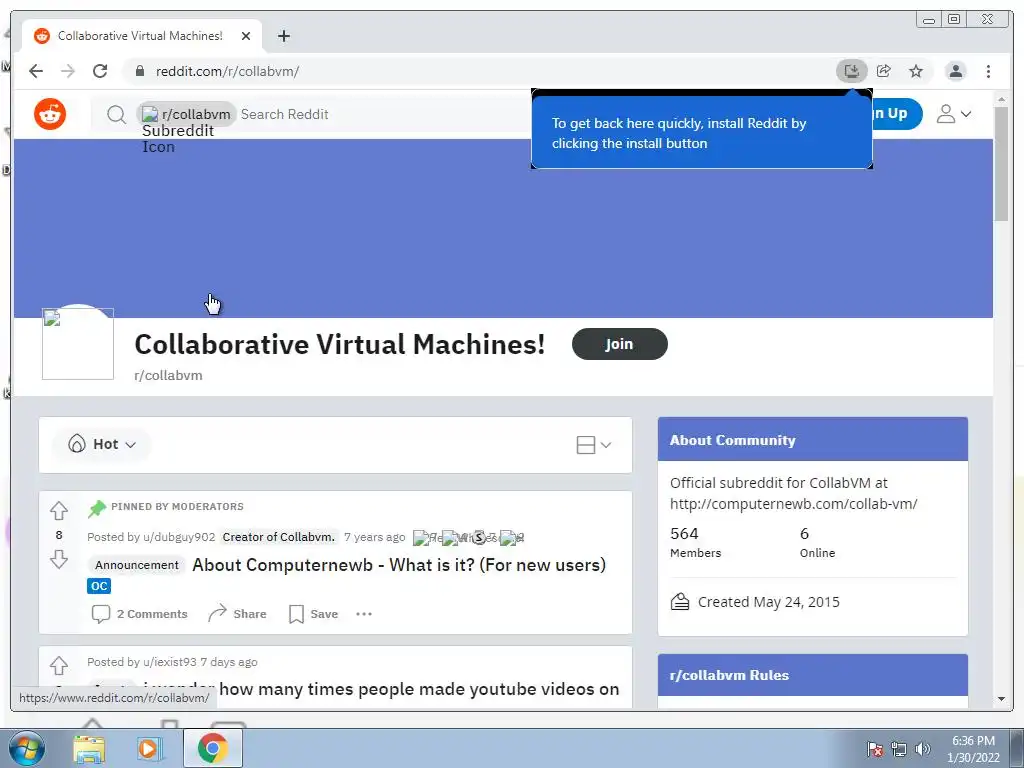The width and height of the screenshot is (1024, 768).
Task: Open the volume speaker tray icon
Action: pos(922,748)
